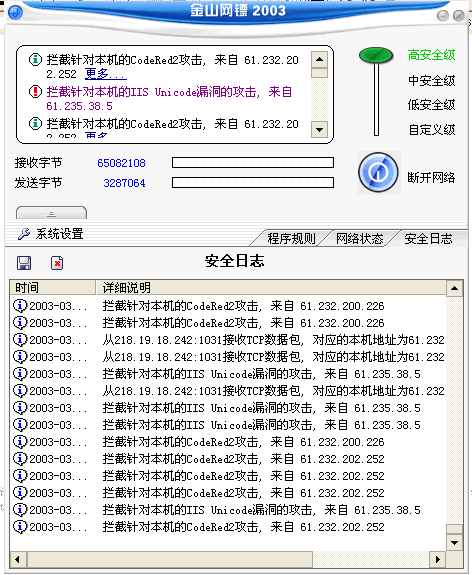The image size is (472, 575).
Task: Sort by the 时间 column header
Action: [53, 288]
